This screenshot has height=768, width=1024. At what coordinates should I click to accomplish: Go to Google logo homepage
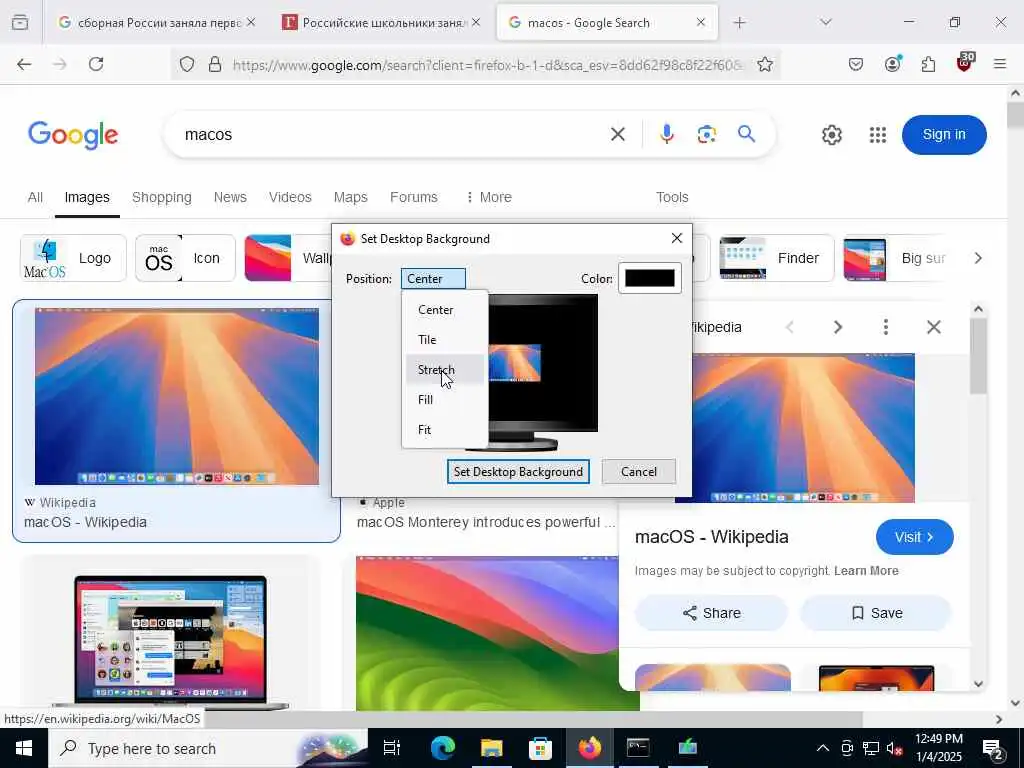coord(73,135)
